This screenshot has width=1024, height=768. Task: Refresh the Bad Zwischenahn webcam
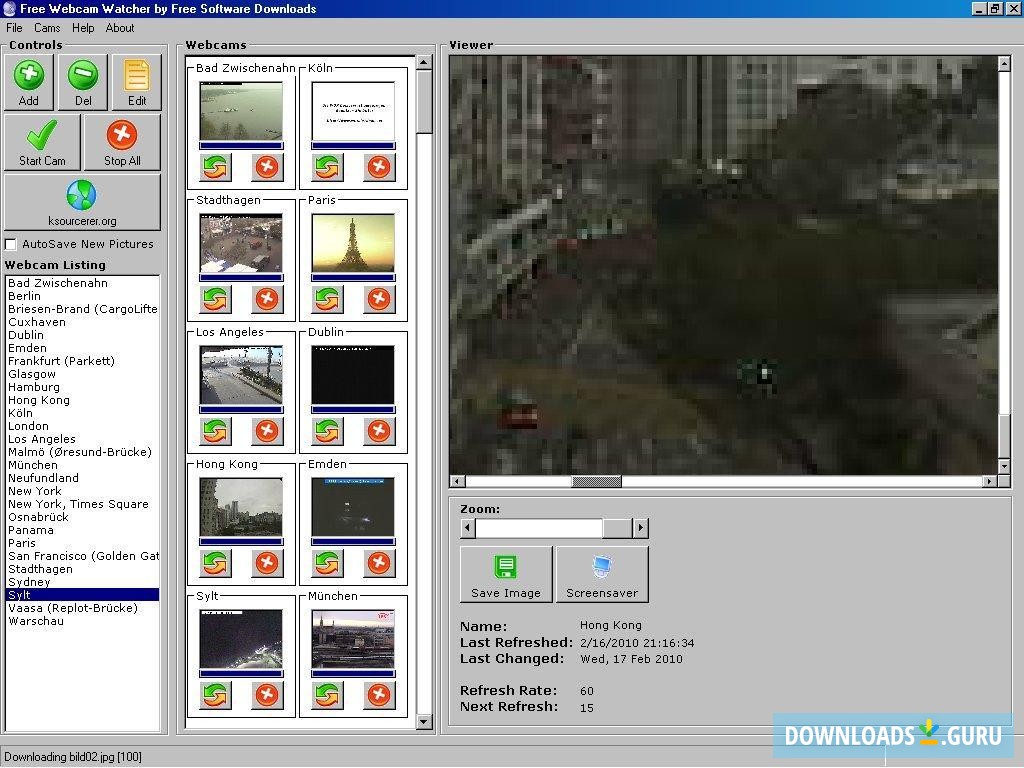click(215, 167)
